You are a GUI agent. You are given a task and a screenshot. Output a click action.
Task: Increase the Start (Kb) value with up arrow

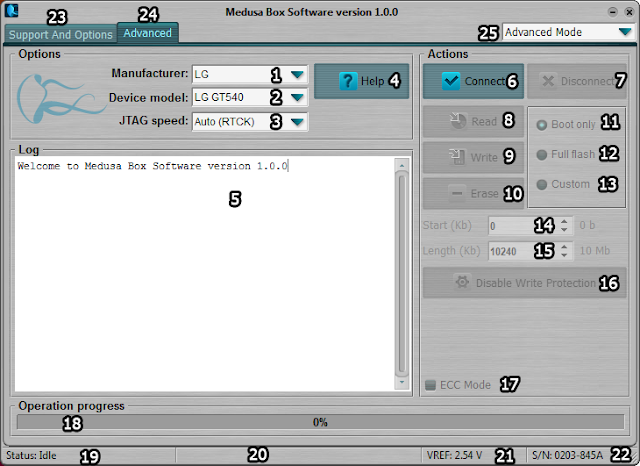[x=564, y=221]
